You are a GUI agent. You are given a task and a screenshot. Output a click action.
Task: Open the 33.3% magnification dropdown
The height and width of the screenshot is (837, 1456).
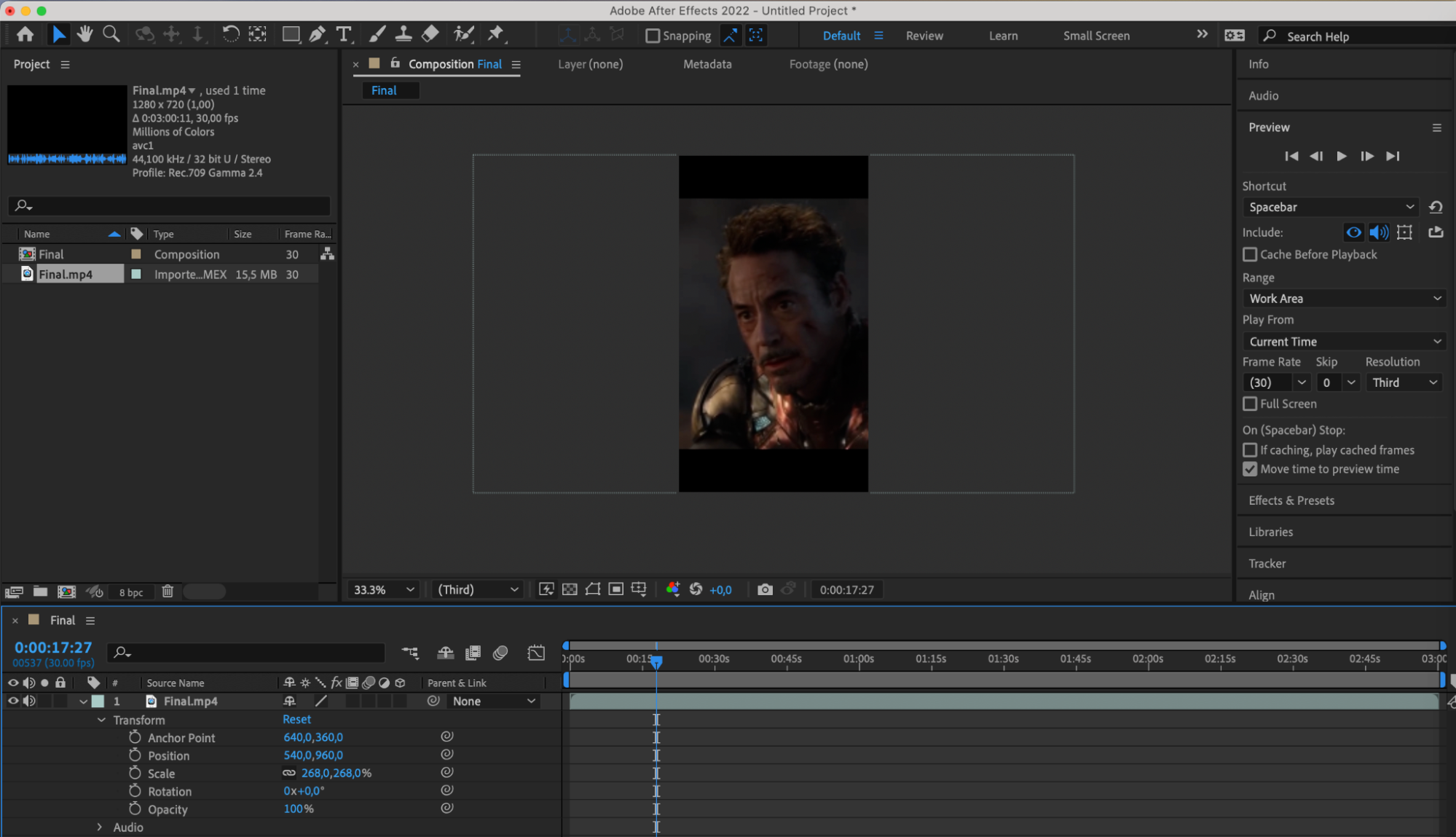[x=384, y=589]
